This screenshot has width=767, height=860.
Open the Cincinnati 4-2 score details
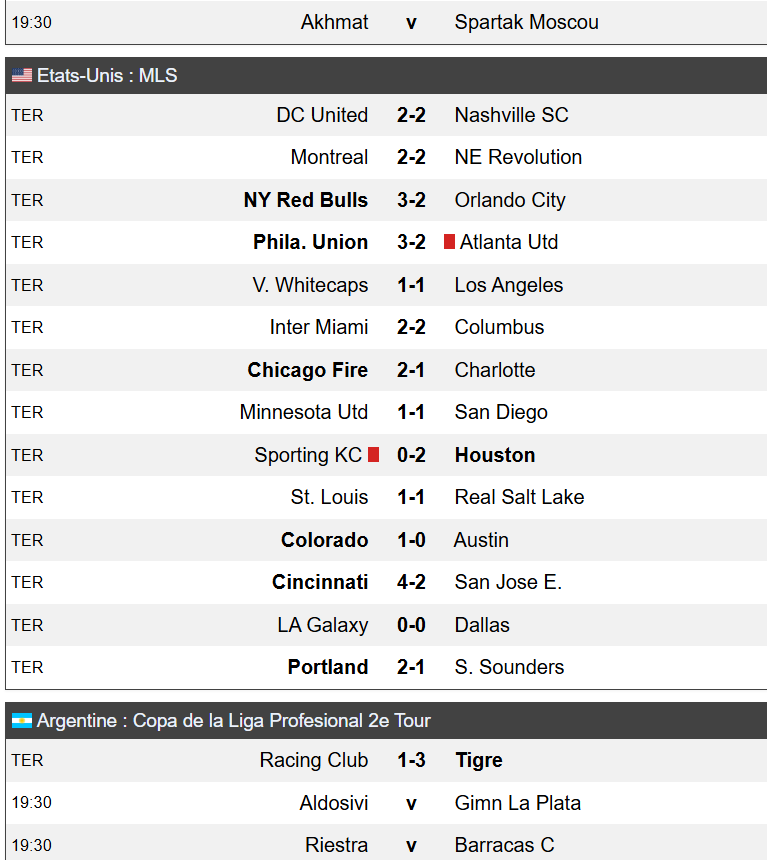tap(411, 582)
